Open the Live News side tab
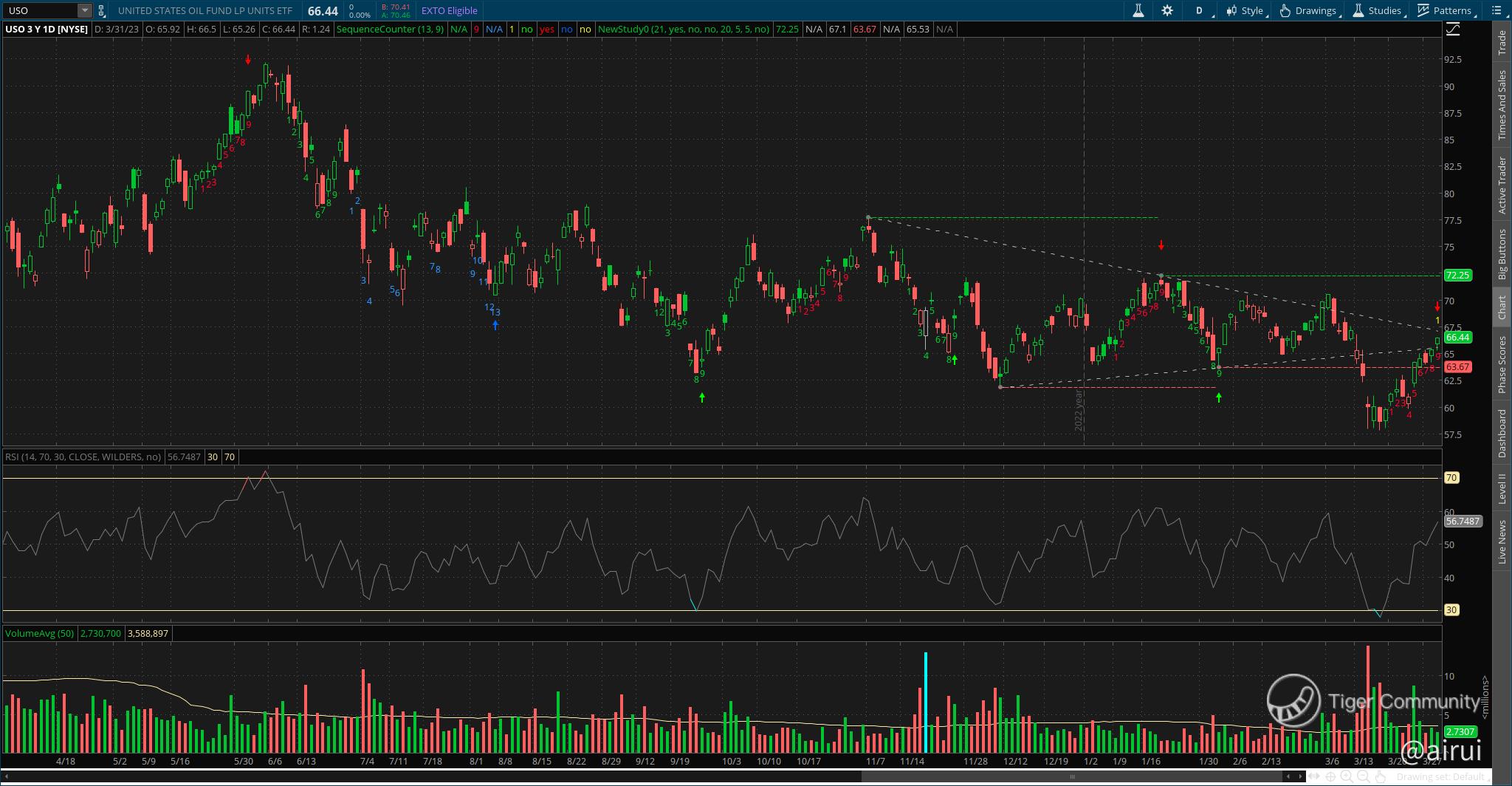Viewport: 1512px width, 786px height. [x=1502, y=542]
